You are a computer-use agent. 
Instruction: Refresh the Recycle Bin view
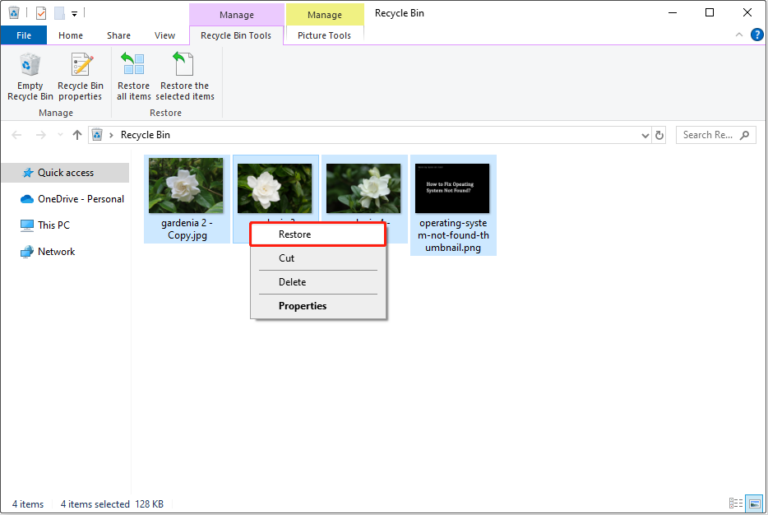659,135
